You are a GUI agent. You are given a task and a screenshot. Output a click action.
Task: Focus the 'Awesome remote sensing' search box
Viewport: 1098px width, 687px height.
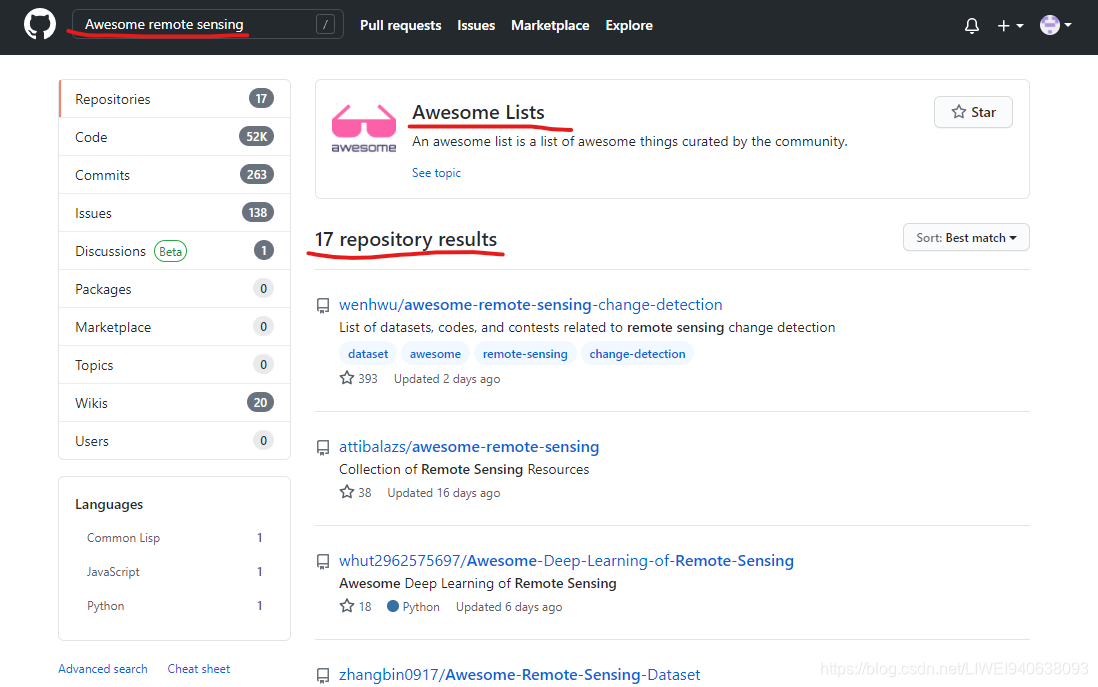point(207,25)
